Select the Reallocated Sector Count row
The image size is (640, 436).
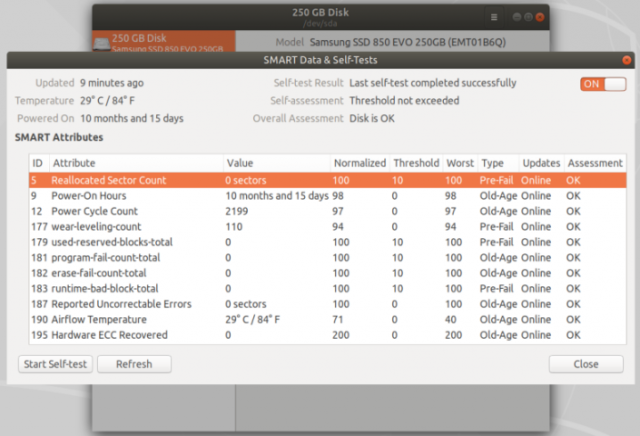[x=110, y=180]
